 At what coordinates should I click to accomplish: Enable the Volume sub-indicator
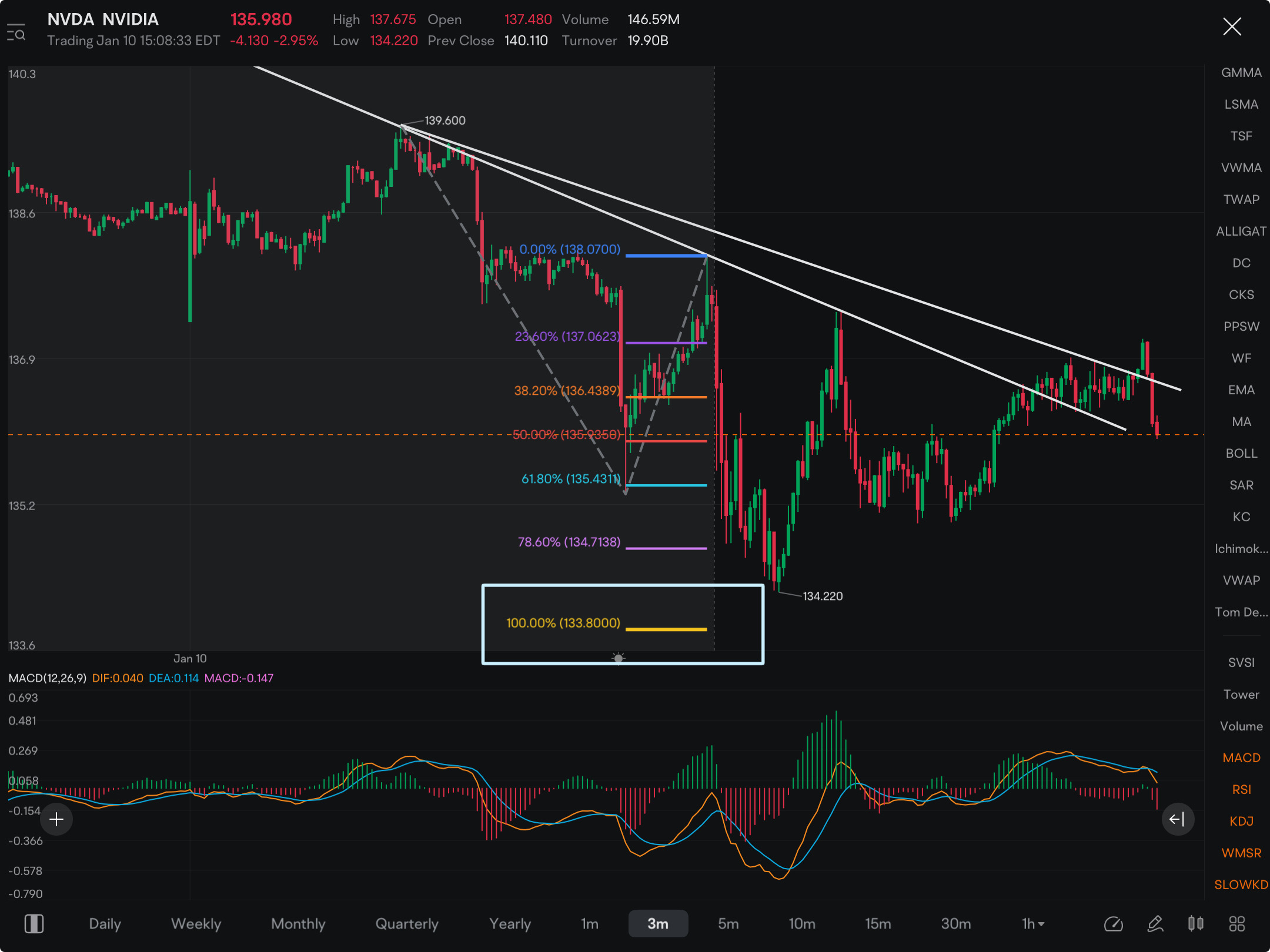(1241, 726)
